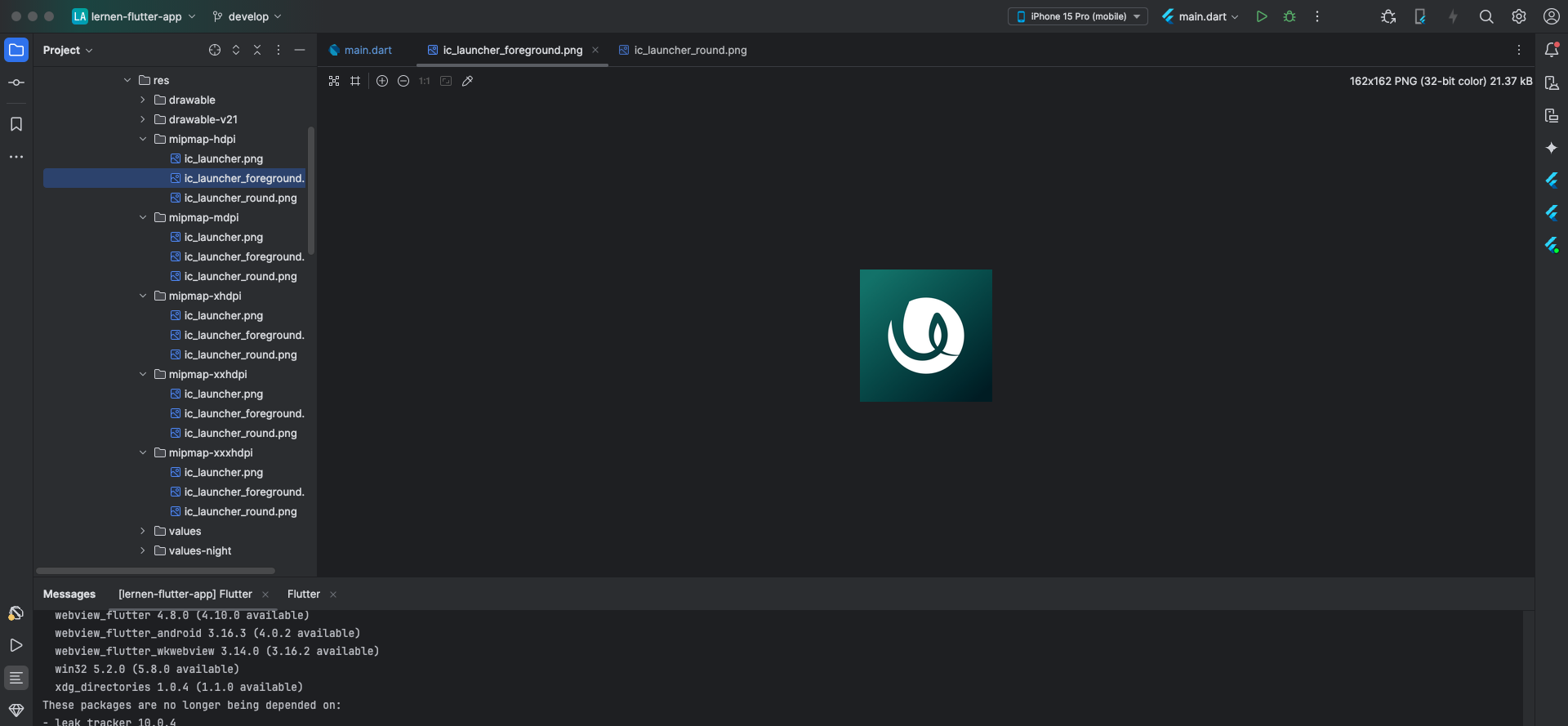Click the color picker eyedropper icon

click(x=468, y=81)
